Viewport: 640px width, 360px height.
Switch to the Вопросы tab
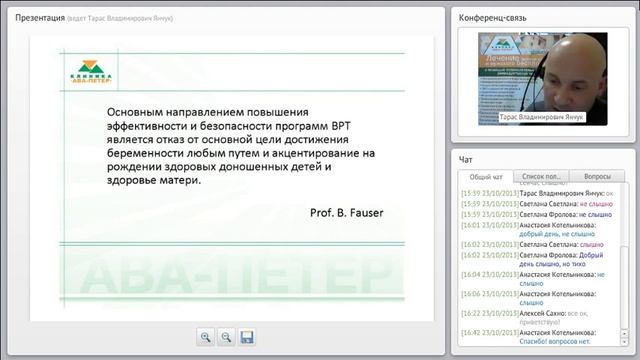click(x=597, y=176)
